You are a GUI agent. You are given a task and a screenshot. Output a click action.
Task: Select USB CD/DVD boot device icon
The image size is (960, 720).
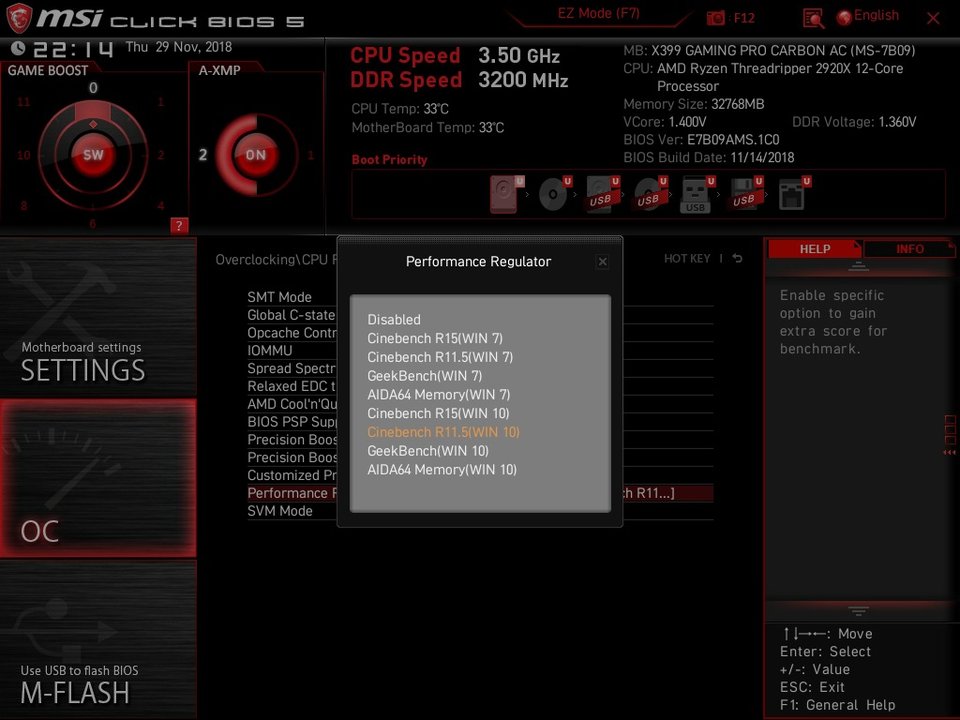pos(650,194)
